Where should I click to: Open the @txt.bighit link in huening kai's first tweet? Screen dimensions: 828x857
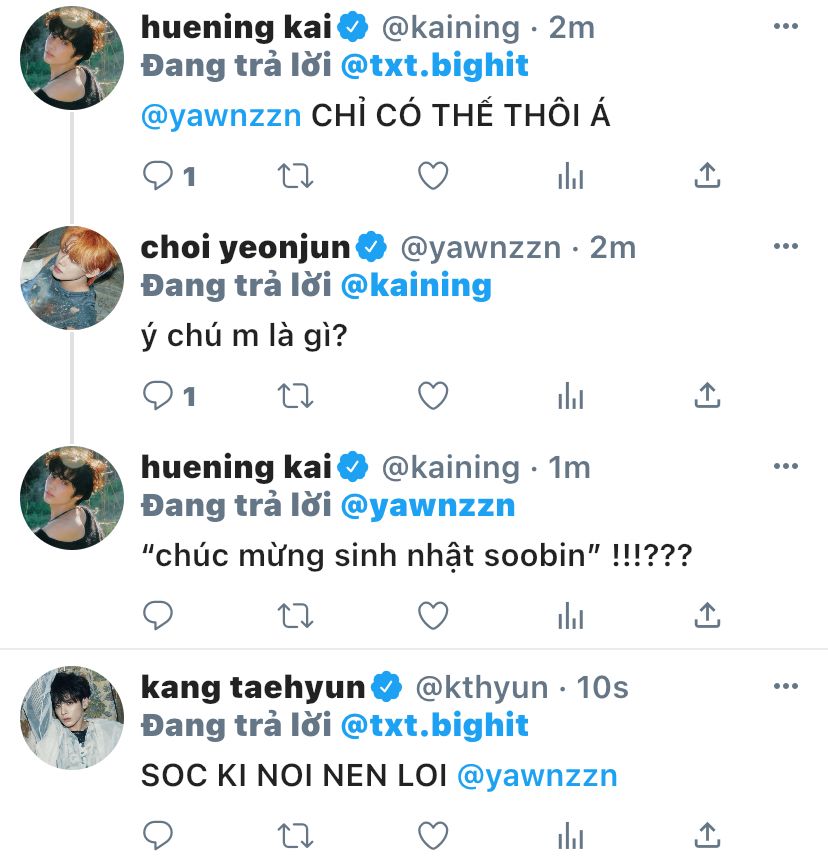[435, 66]
